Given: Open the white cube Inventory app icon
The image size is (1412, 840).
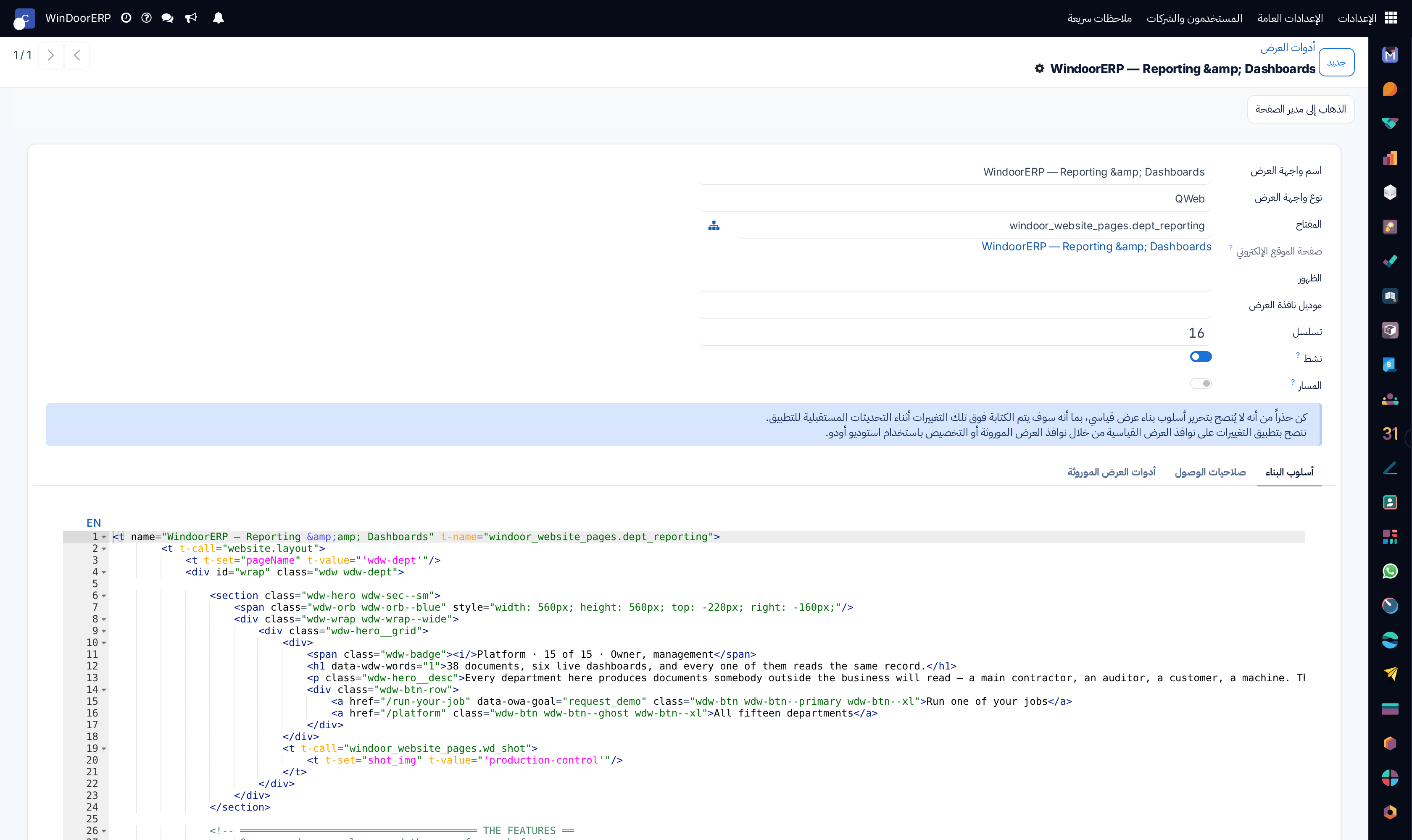Looking at the screenshot, I should [x=1390, y=192].
